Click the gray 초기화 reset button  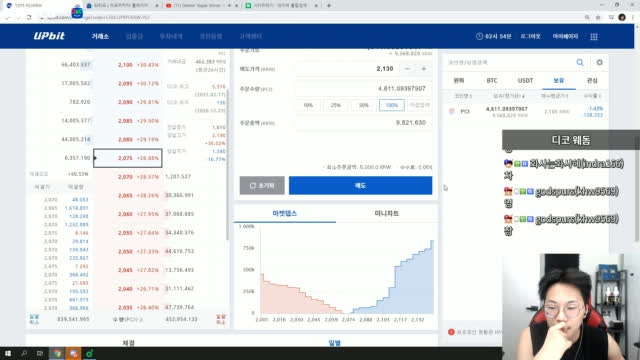tap(262, 185)
